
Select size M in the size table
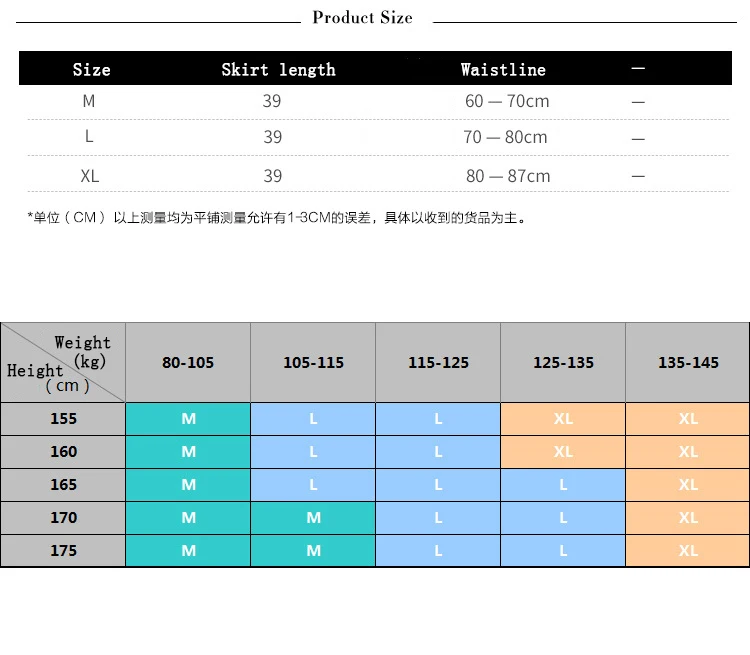pyautogui.click(x=89, y=101)
